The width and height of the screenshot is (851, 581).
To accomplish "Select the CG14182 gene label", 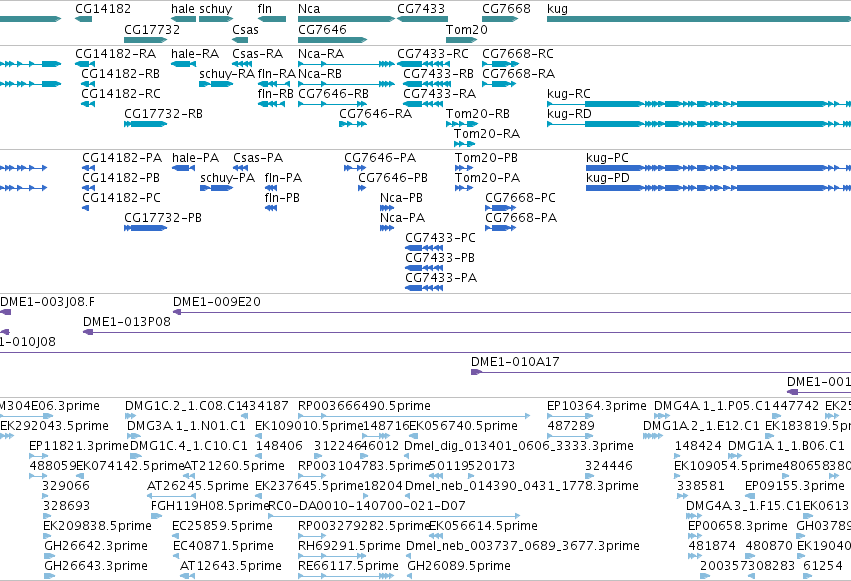I will 103,9.
